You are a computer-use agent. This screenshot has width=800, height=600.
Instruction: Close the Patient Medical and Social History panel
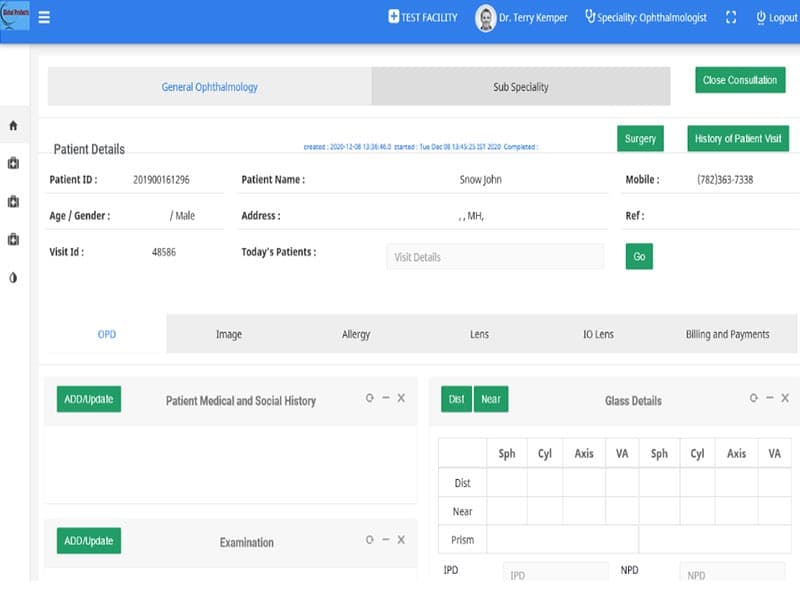[x=401, y=398]
